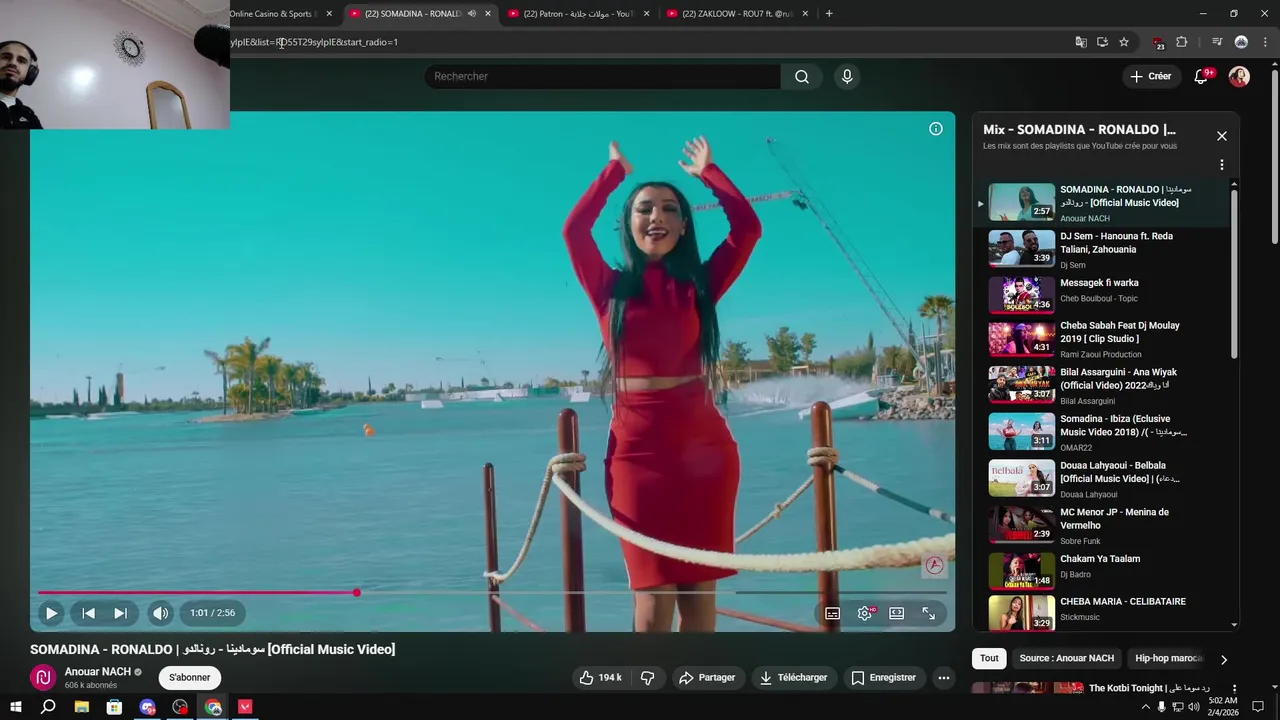Click the Enregistrer save button
The width and height of the screenshot is (1280, 720).
pyautogui.click(x=883, y=677)
